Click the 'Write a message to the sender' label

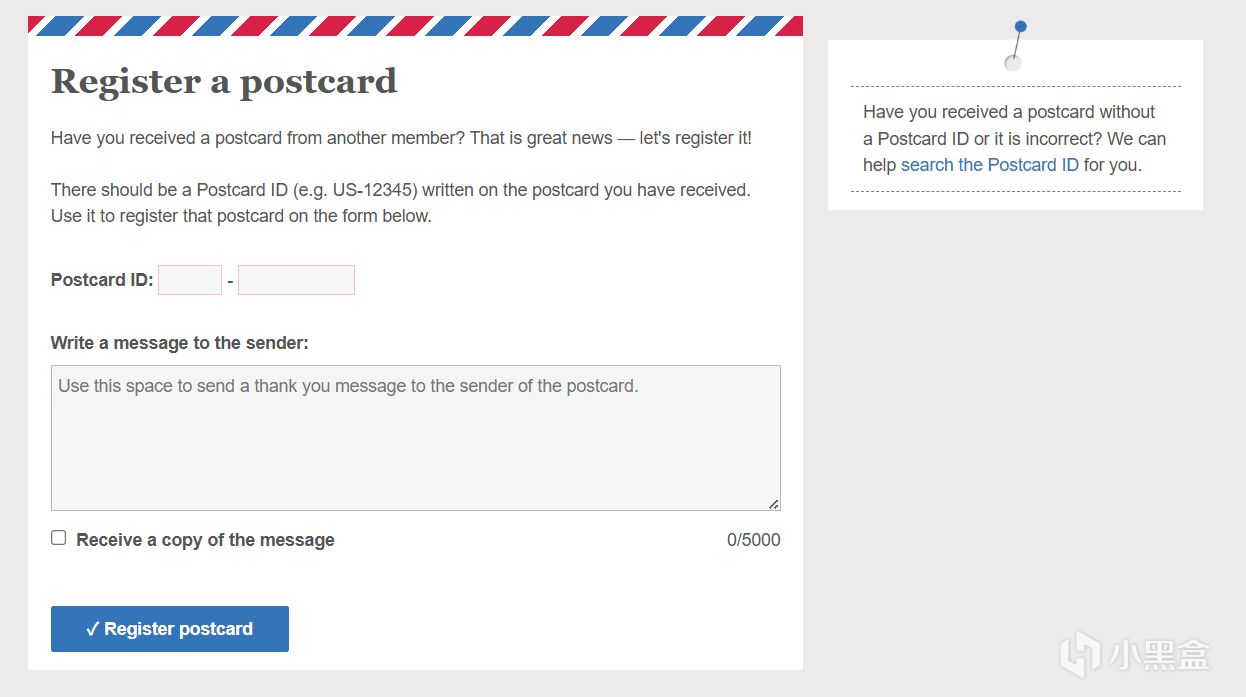coord(180,343)
